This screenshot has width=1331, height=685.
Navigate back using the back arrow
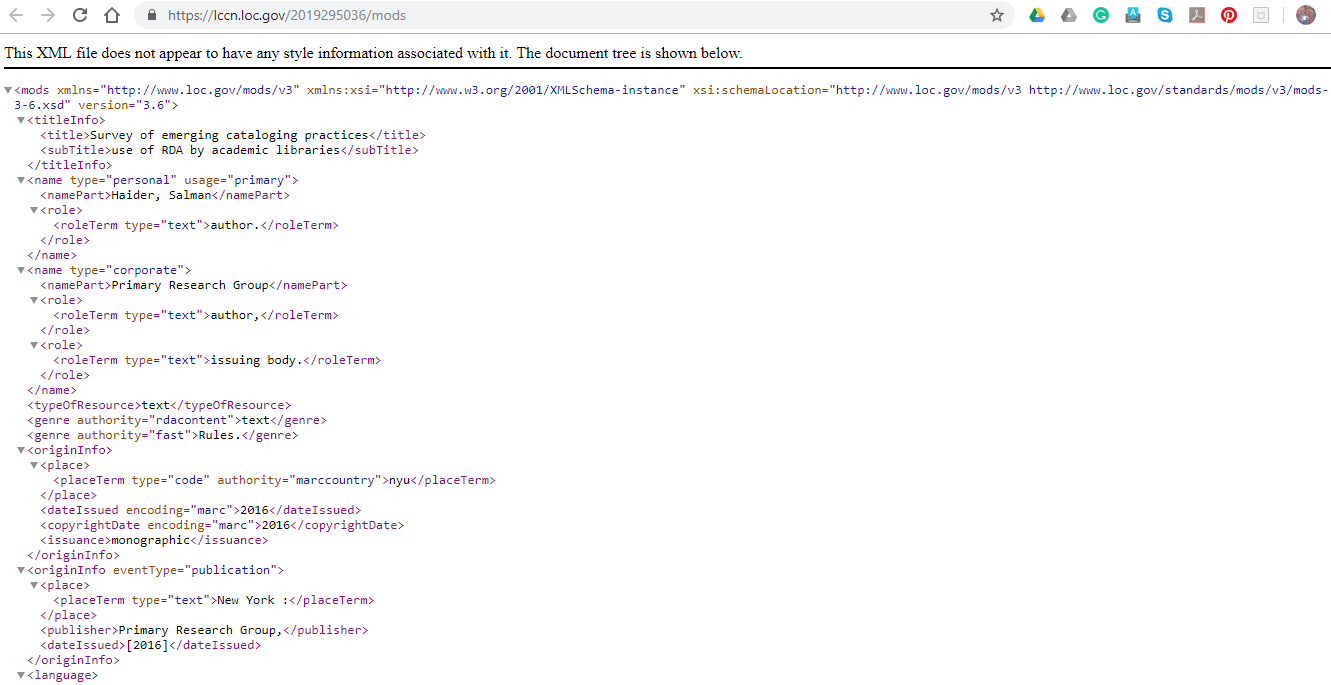(17, 15)
